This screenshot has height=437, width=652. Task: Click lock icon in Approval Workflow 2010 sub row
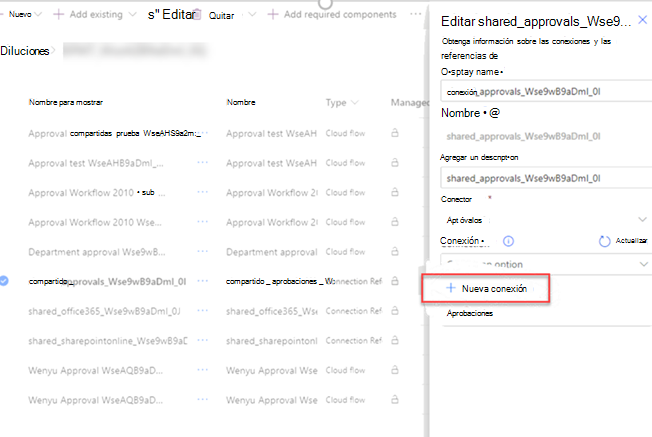(395, 192)
